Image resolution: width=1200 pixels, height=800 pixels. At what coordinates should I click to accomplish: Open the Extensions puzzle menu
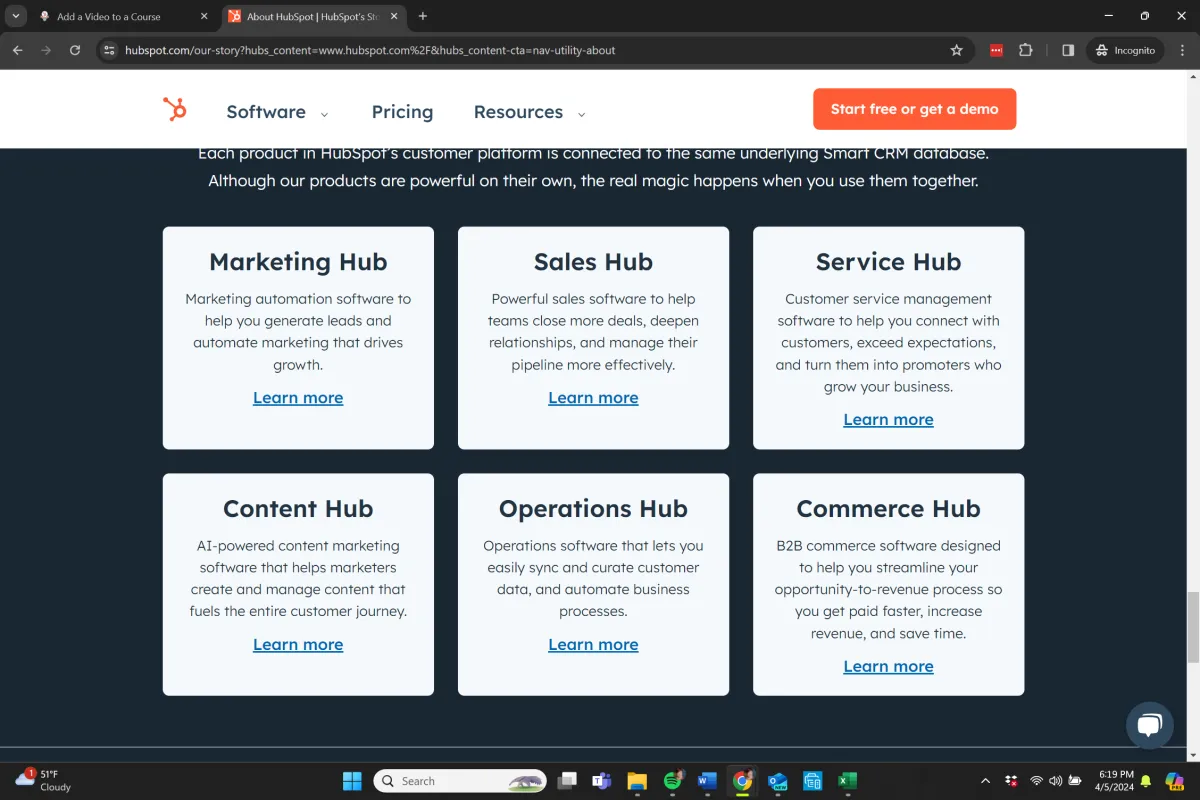[1026, 50]
